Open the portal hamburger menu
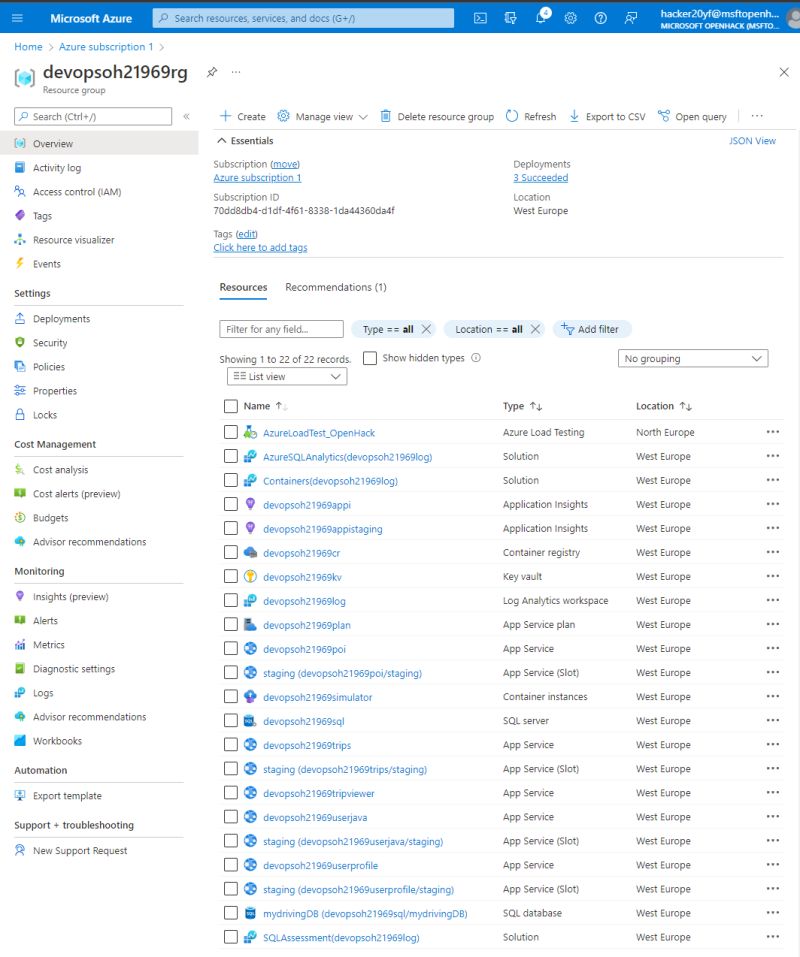The height and width of the screenshot is (957, 800). point(17,18)
